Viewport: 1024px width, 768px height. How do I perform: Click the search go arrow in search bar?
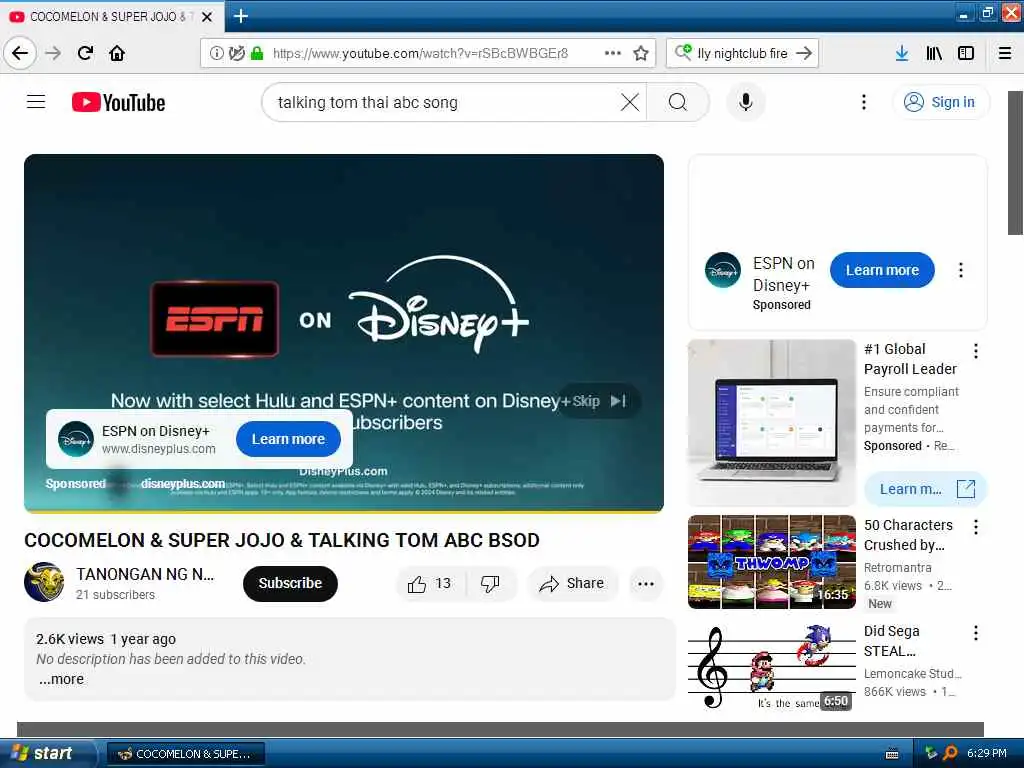coord(804,53)
